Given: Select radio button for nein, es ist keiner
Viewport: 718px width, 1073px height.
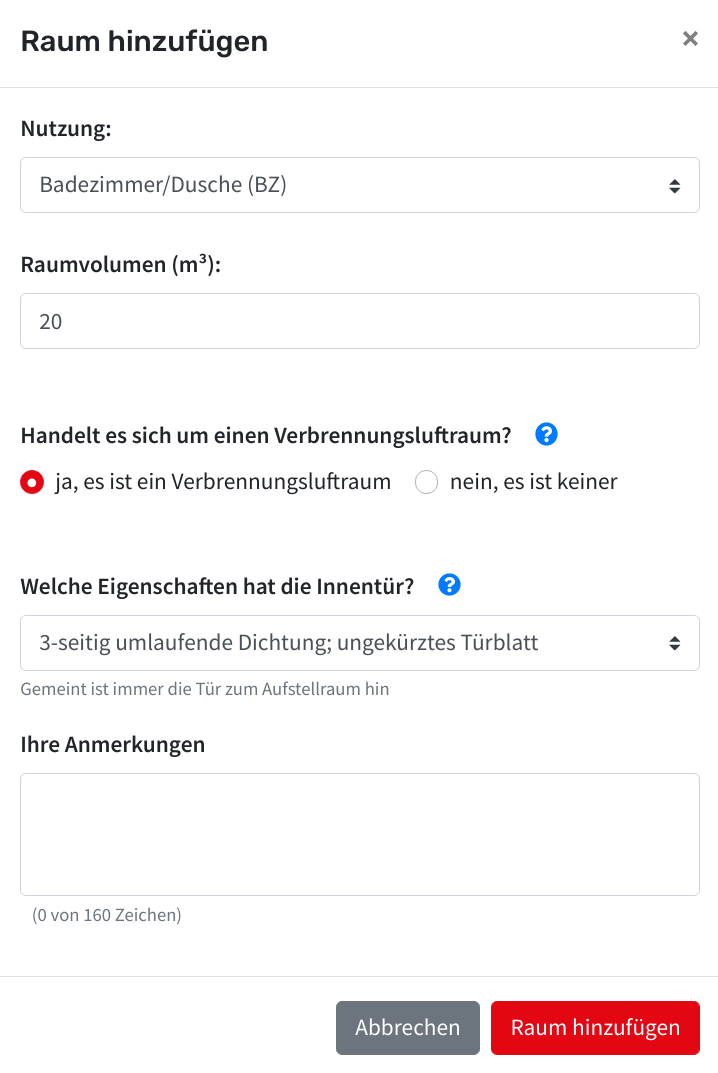Looking at the screenshot, I should pos(426,482).
